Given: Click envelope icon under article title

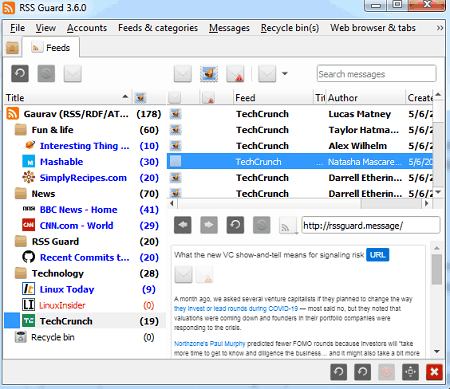Looking at the screenshot, I should pos(183,275).
